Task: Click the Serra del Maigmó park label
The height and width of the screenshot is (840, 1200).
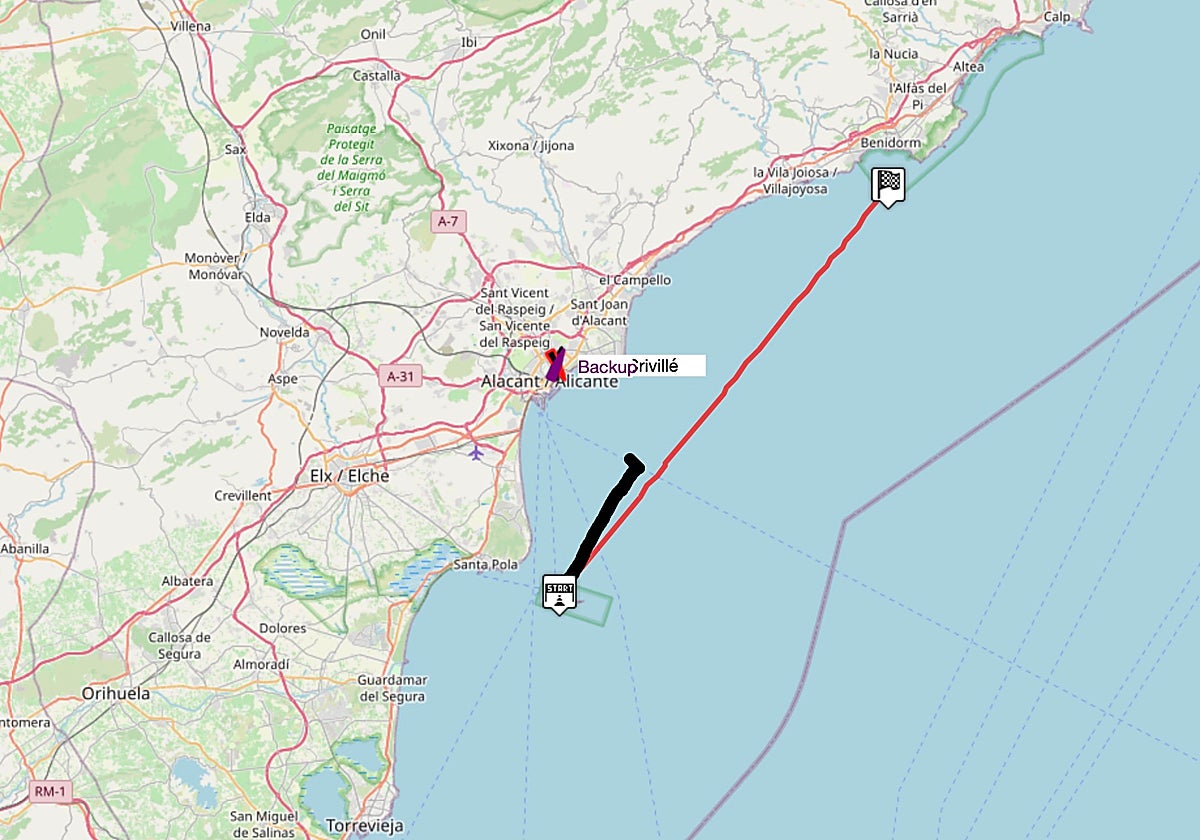Action: click(x=348, y=167)
